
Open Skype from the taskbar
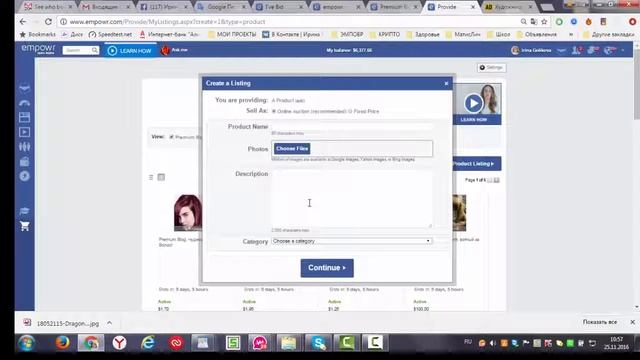tap(318, 343)
